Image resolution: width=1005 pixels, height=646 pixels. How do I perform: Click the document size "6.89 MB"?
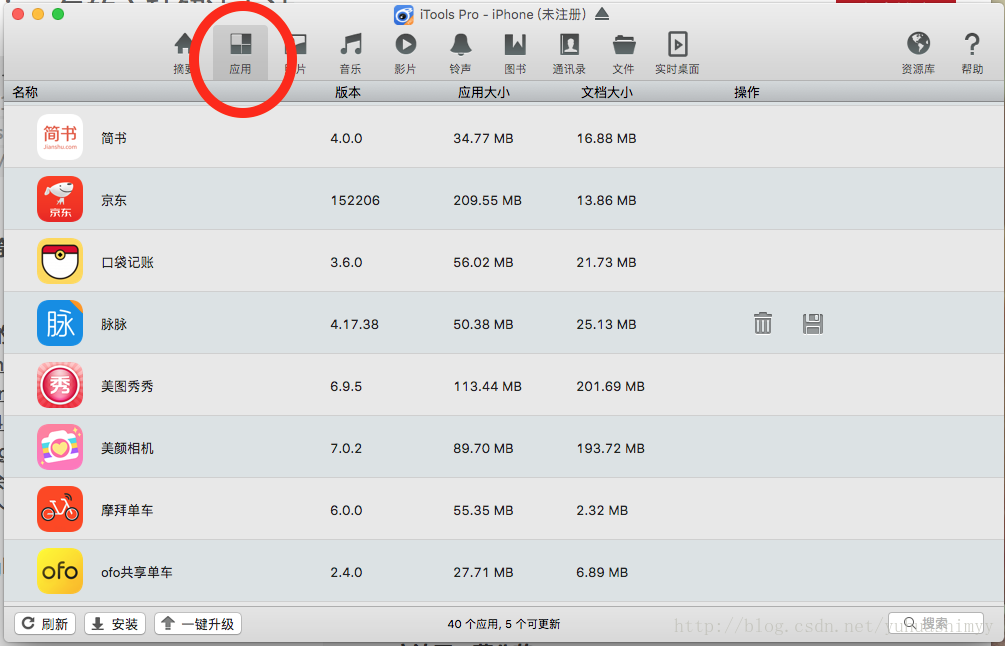click(602, 572)
